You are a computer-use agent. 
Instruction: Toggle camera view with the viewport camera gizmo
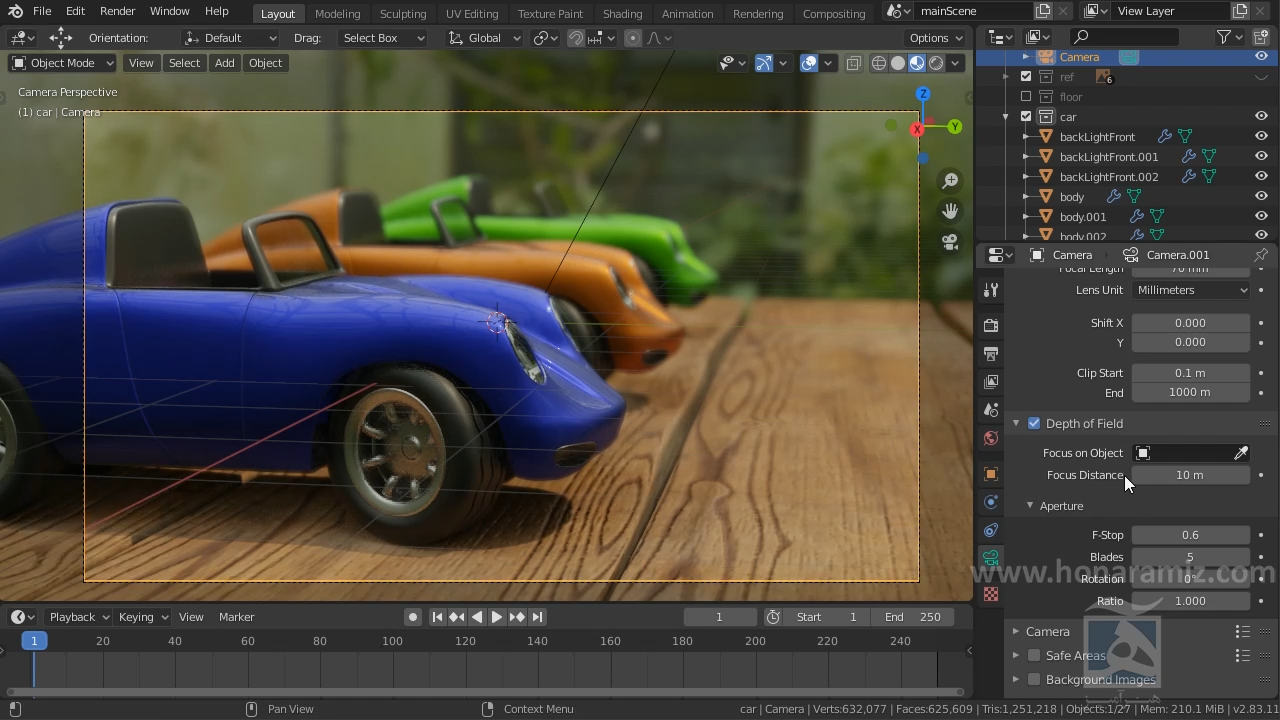point(950,242)
